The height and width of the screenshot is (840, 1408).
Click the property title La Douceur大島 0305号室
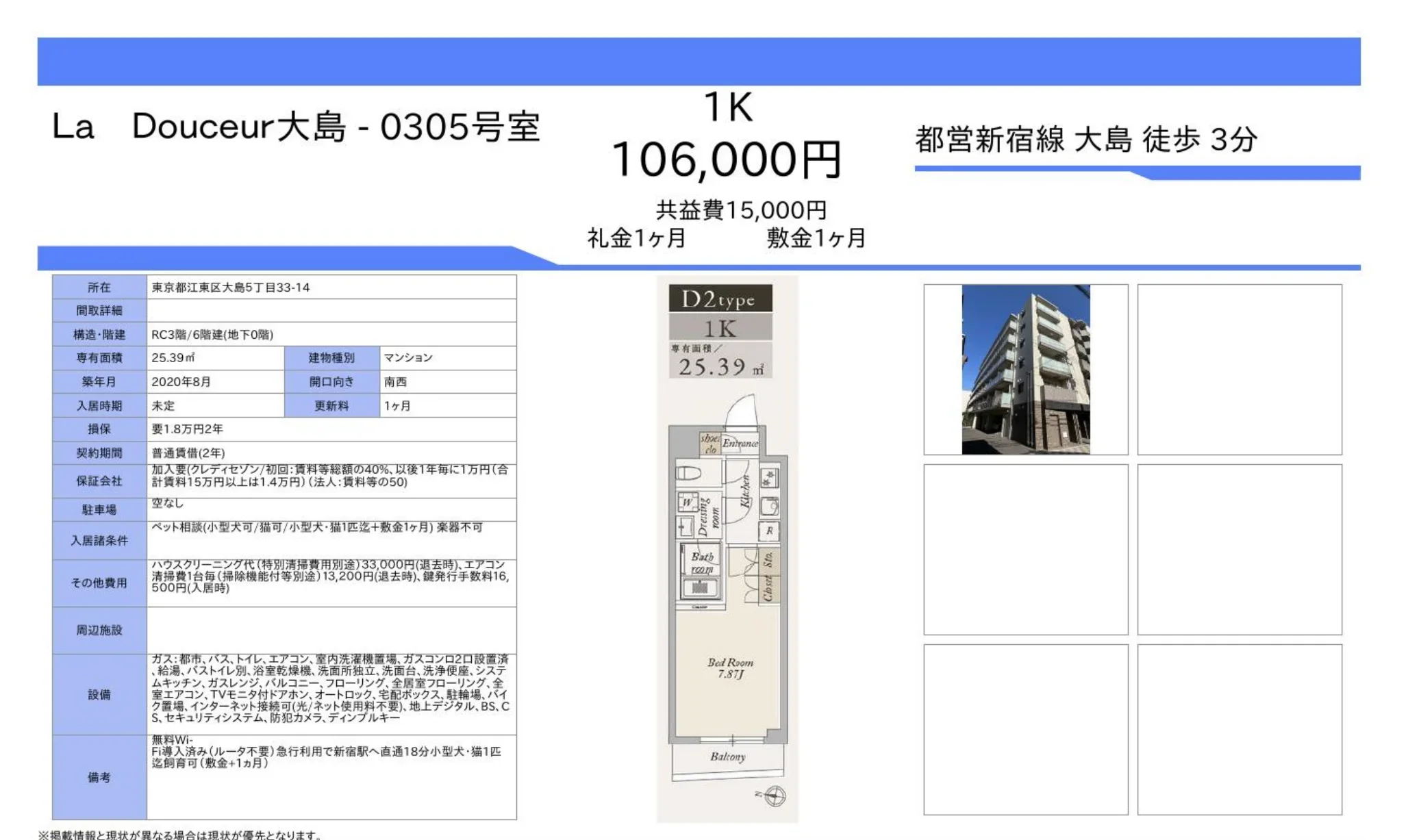click(296, 127)
